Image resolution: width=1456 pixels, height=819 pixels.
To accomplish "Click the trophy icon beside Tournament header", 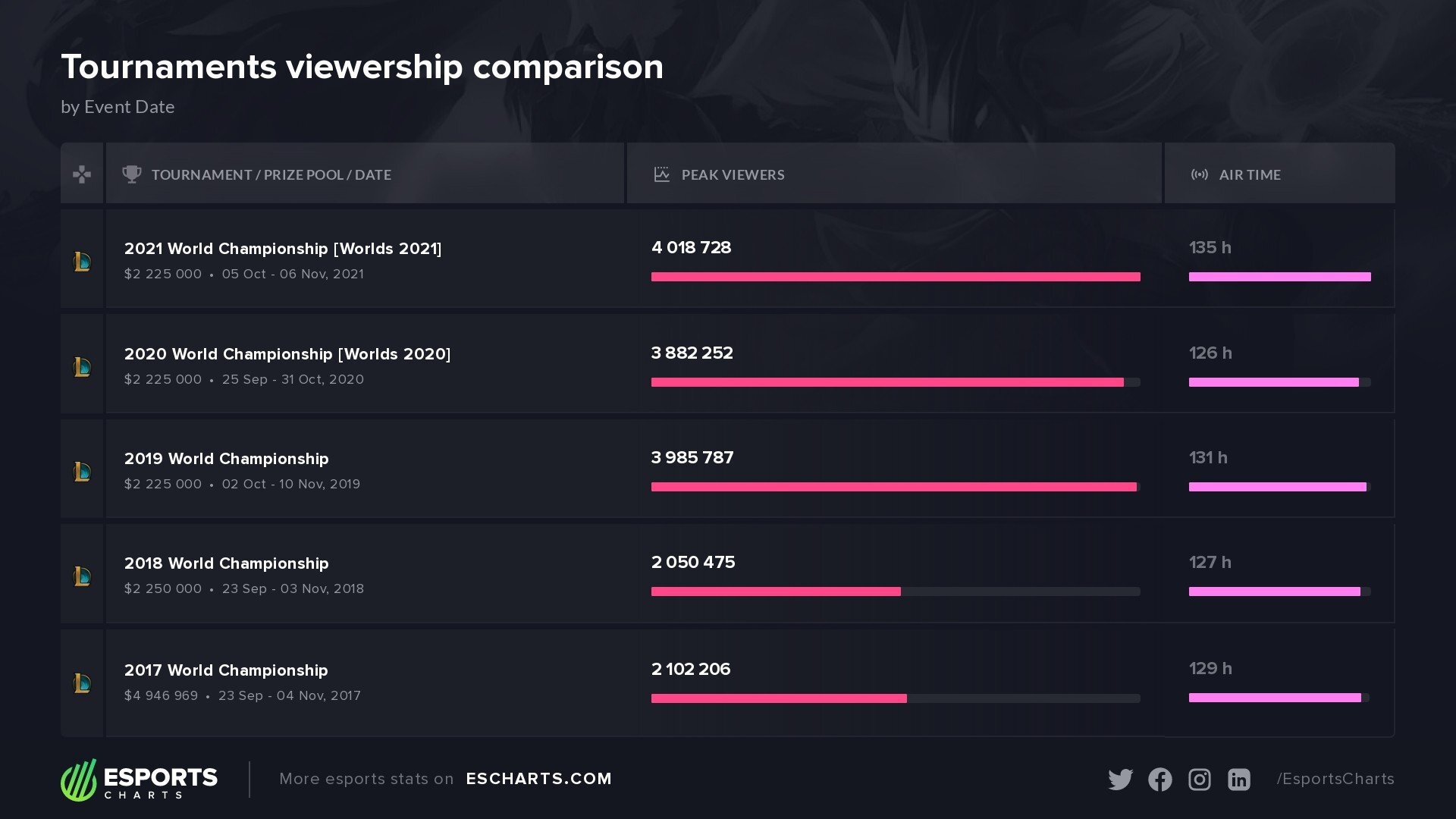I will click(132, 174).
